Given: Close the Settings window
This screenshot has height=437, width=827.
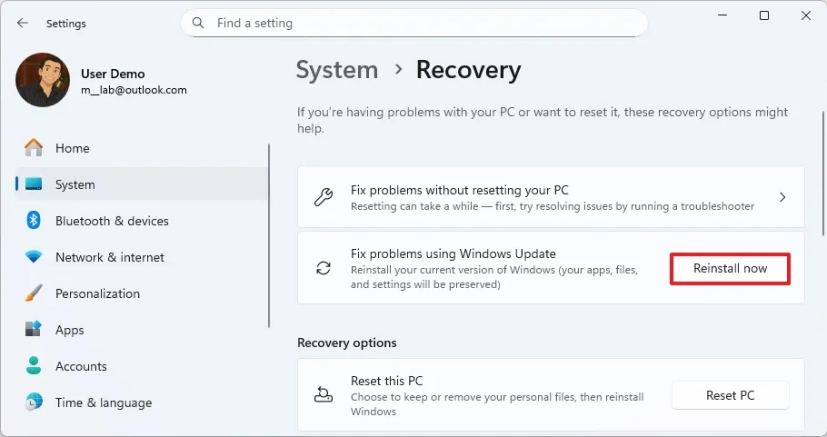Looking at the screenshot, I should [806, 16].
